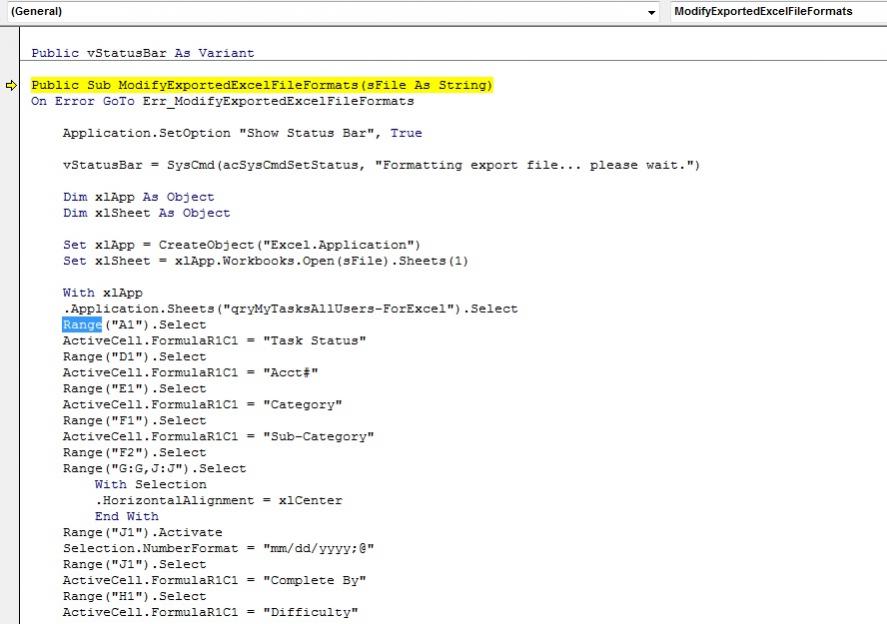Click the .HorizontalAlignment = xlCenter line
Screen dimensions: 887x624
219,501
